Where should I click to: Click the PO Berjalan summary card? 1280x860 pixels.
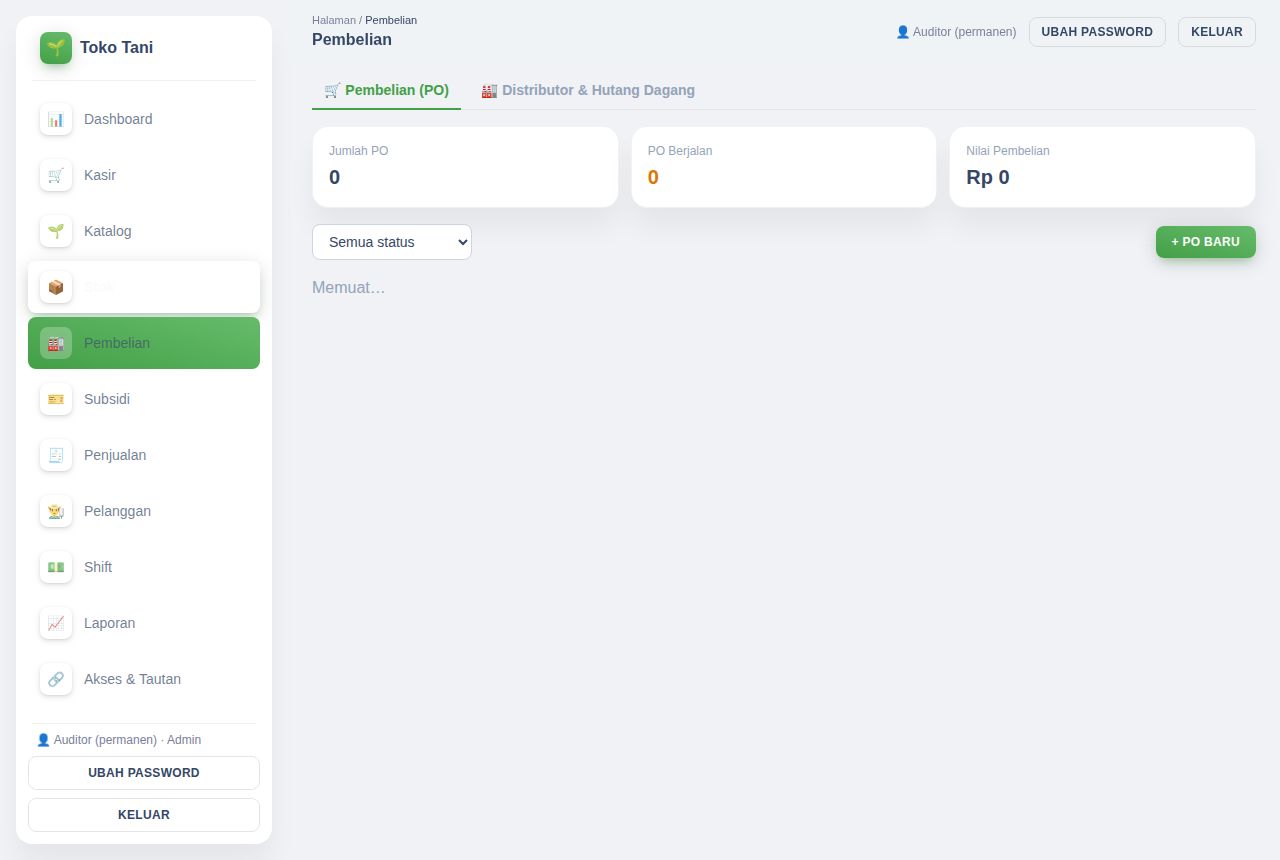point(784,167)
